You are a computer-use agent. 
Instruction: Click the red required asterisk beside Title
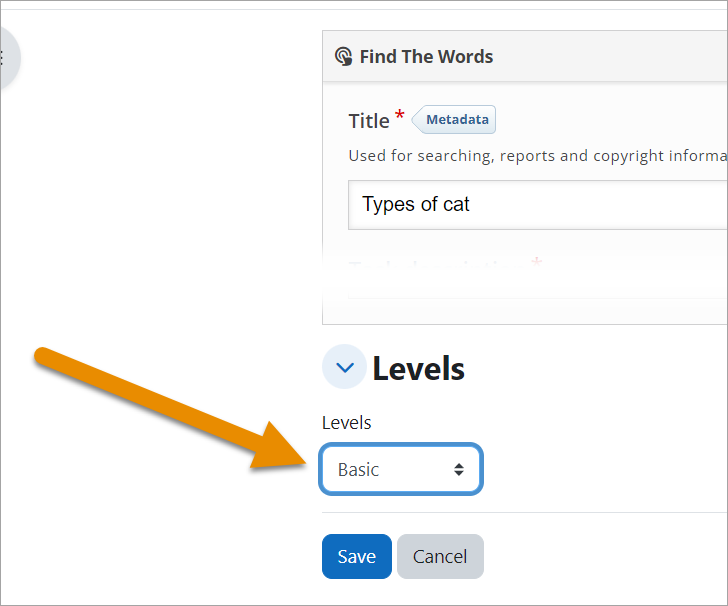point(400,117)
